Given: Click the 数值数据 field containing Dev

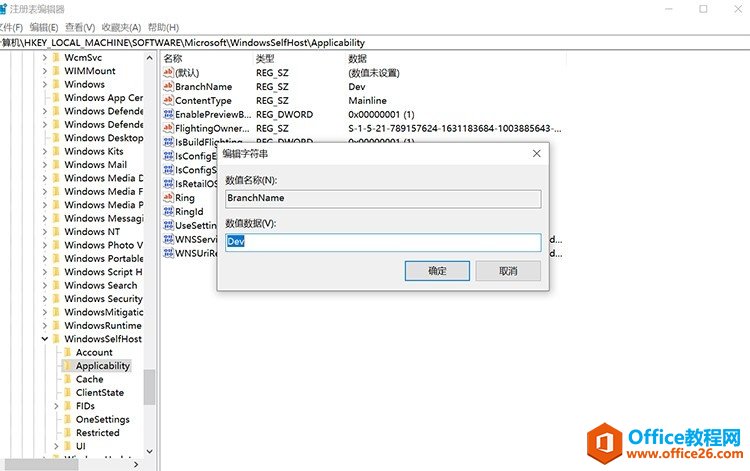Looking at the screenshot, I should tap(383, 242).
